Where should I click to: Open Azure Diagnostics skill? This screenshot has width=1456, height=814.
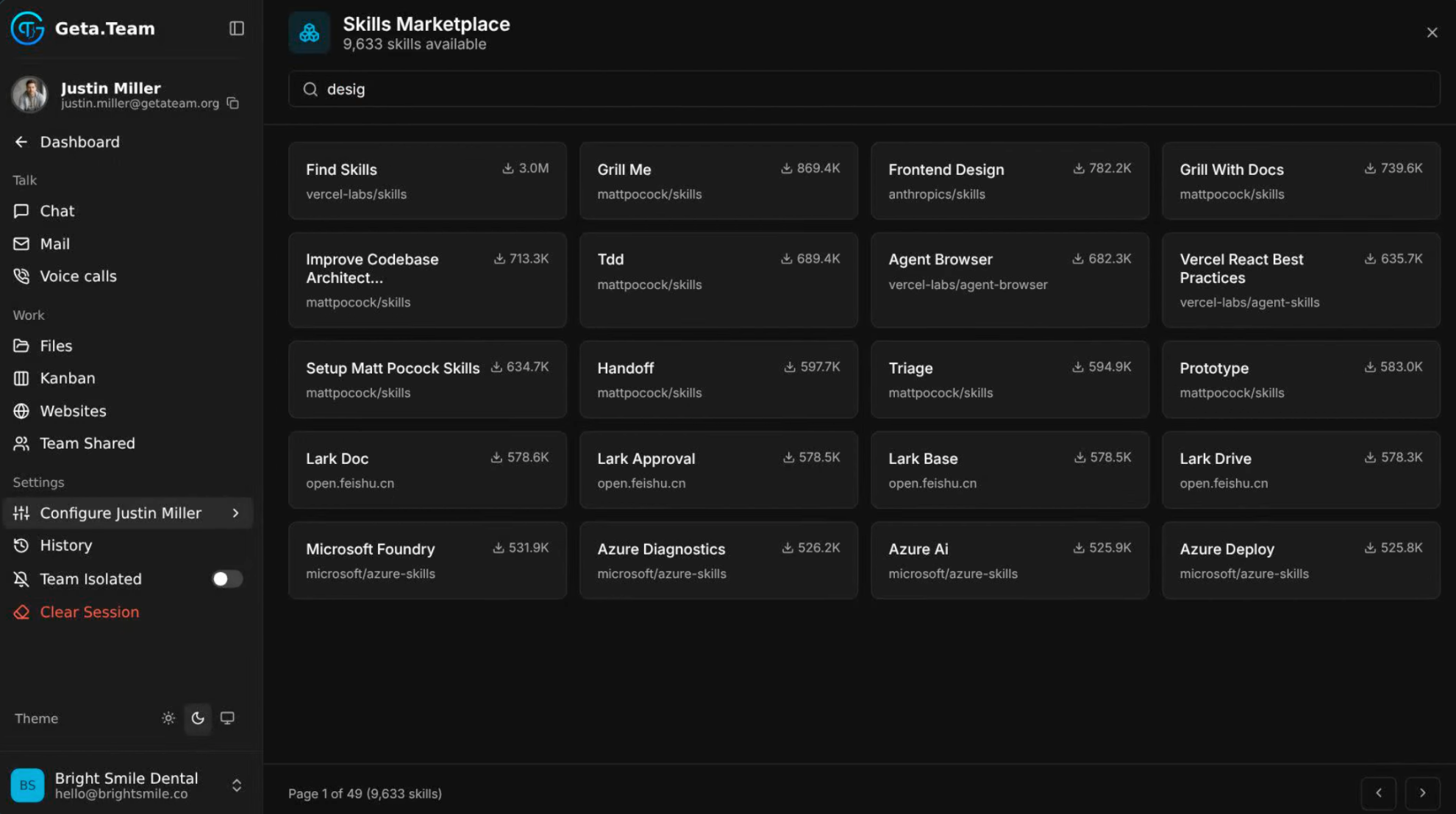(x=718, y=560)
